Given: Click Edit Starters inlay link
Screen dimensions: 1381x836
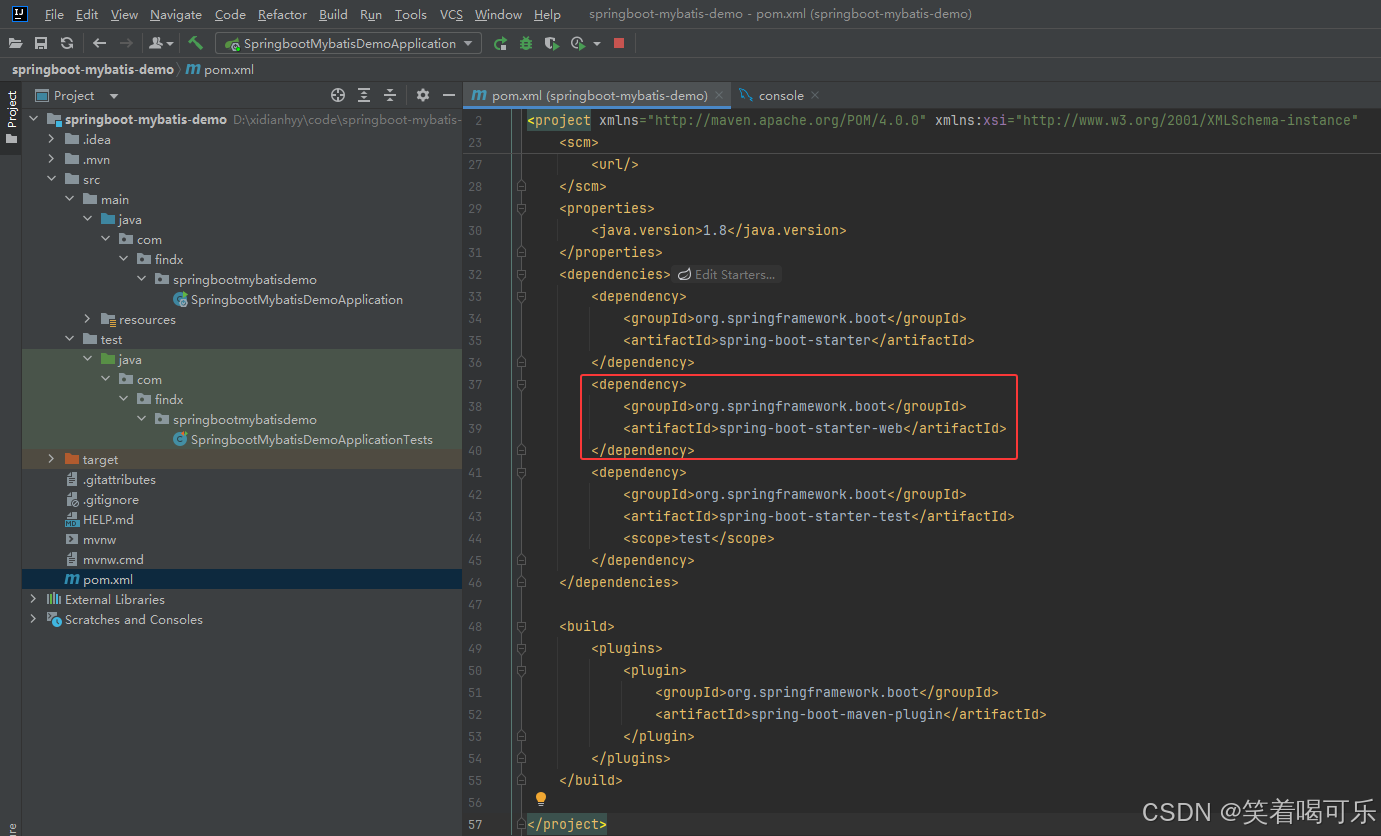Looking at the screenshot, I should pyautogui.click(x=727, y=274).
